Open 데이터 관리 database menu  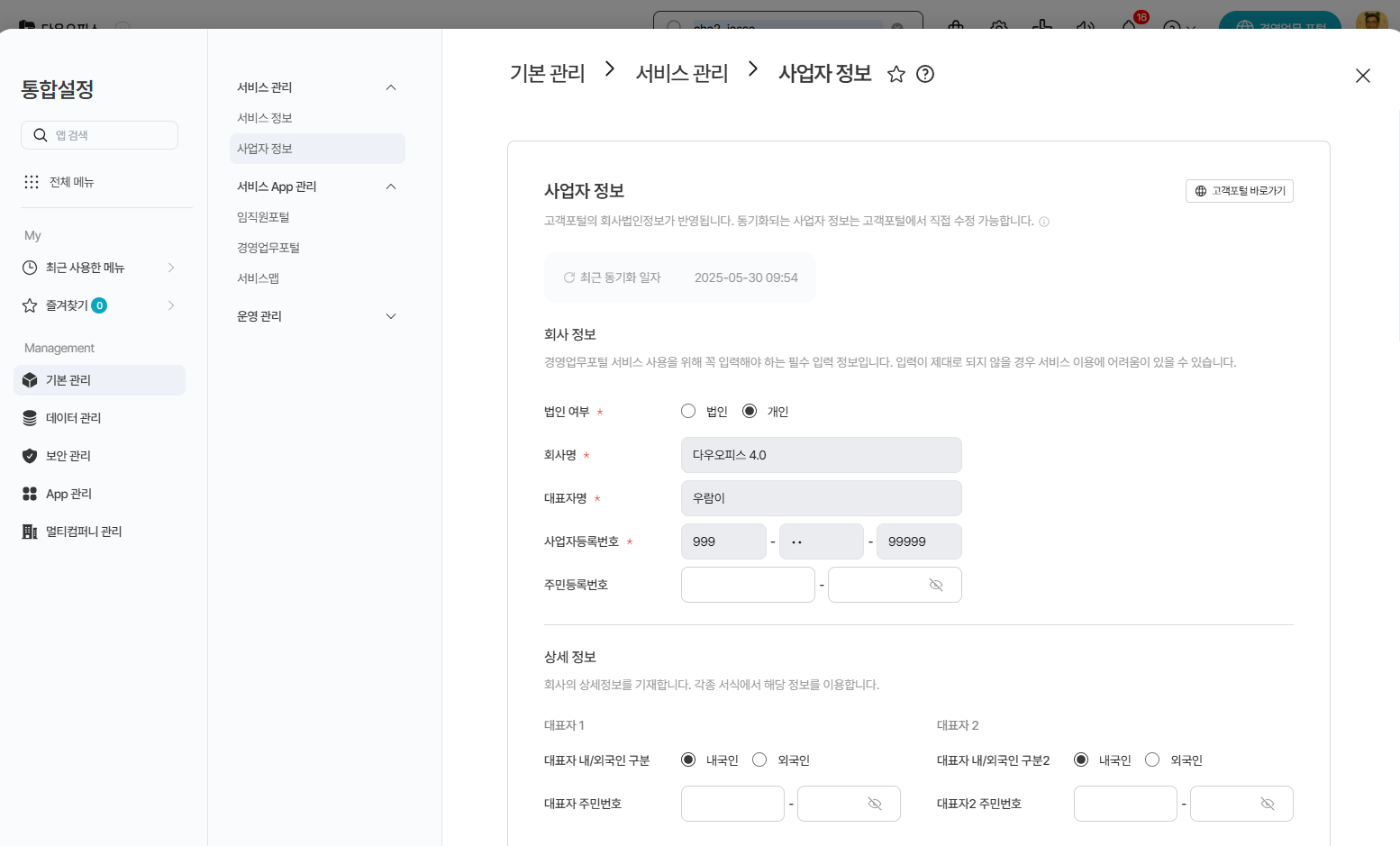[30, 418]
